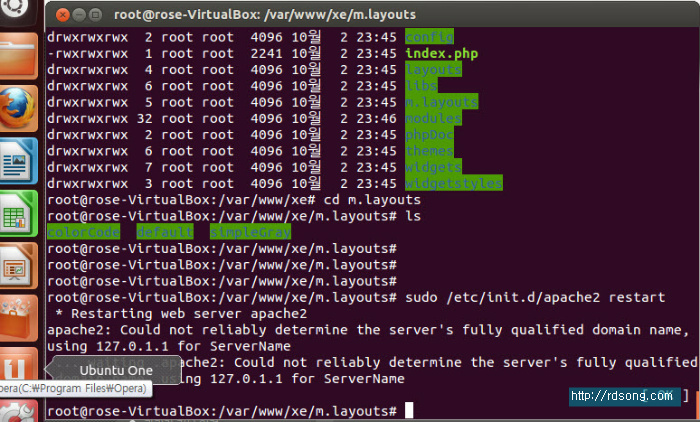Maximize the terminal window
700x422 pixels.
point(95,15)
